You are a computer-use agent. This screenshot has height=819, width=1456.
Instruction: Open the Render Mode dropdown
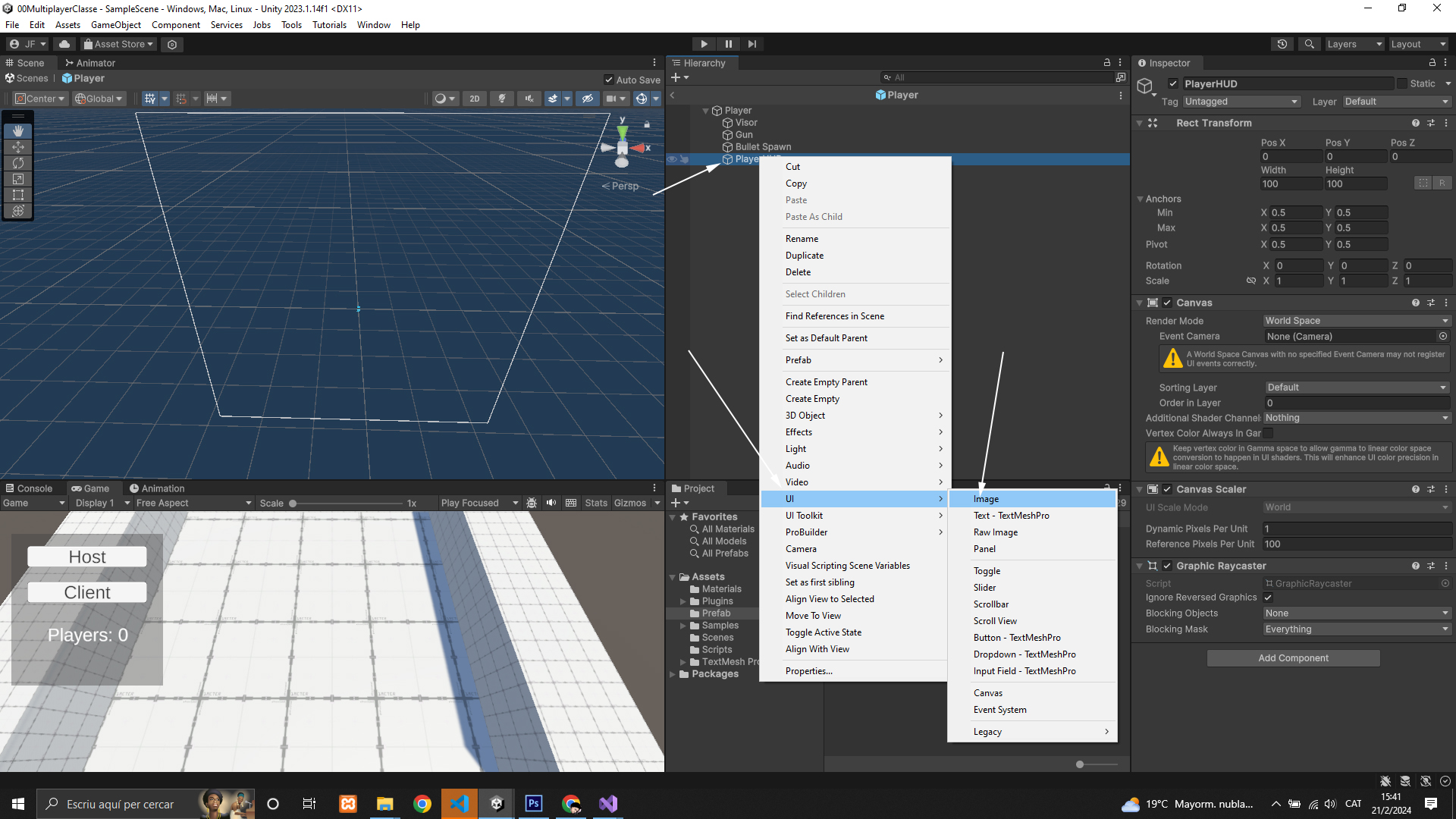(1356, 321)
